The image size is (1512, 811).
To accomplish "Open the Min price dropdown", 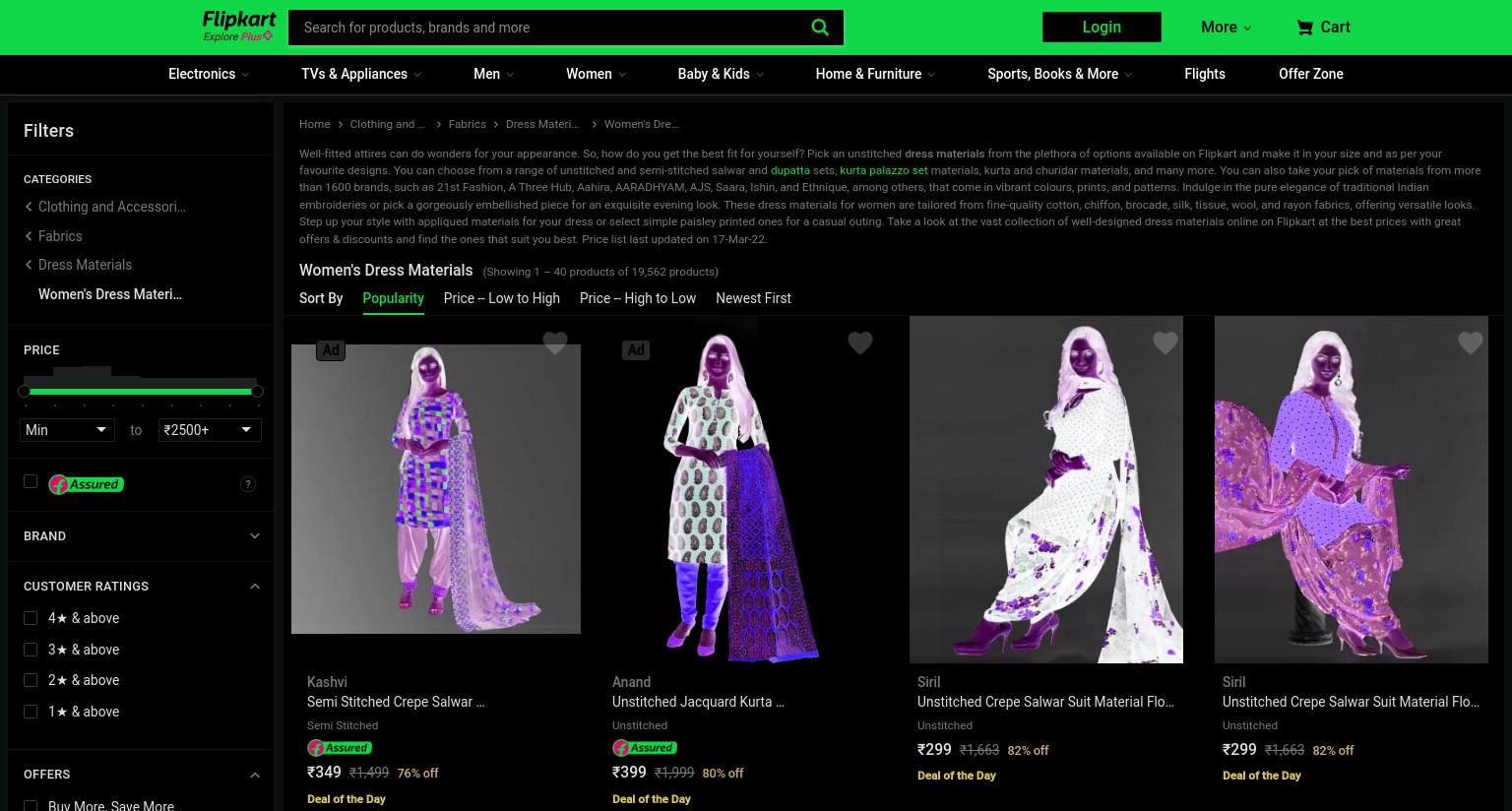I will (x=67, y=430).
